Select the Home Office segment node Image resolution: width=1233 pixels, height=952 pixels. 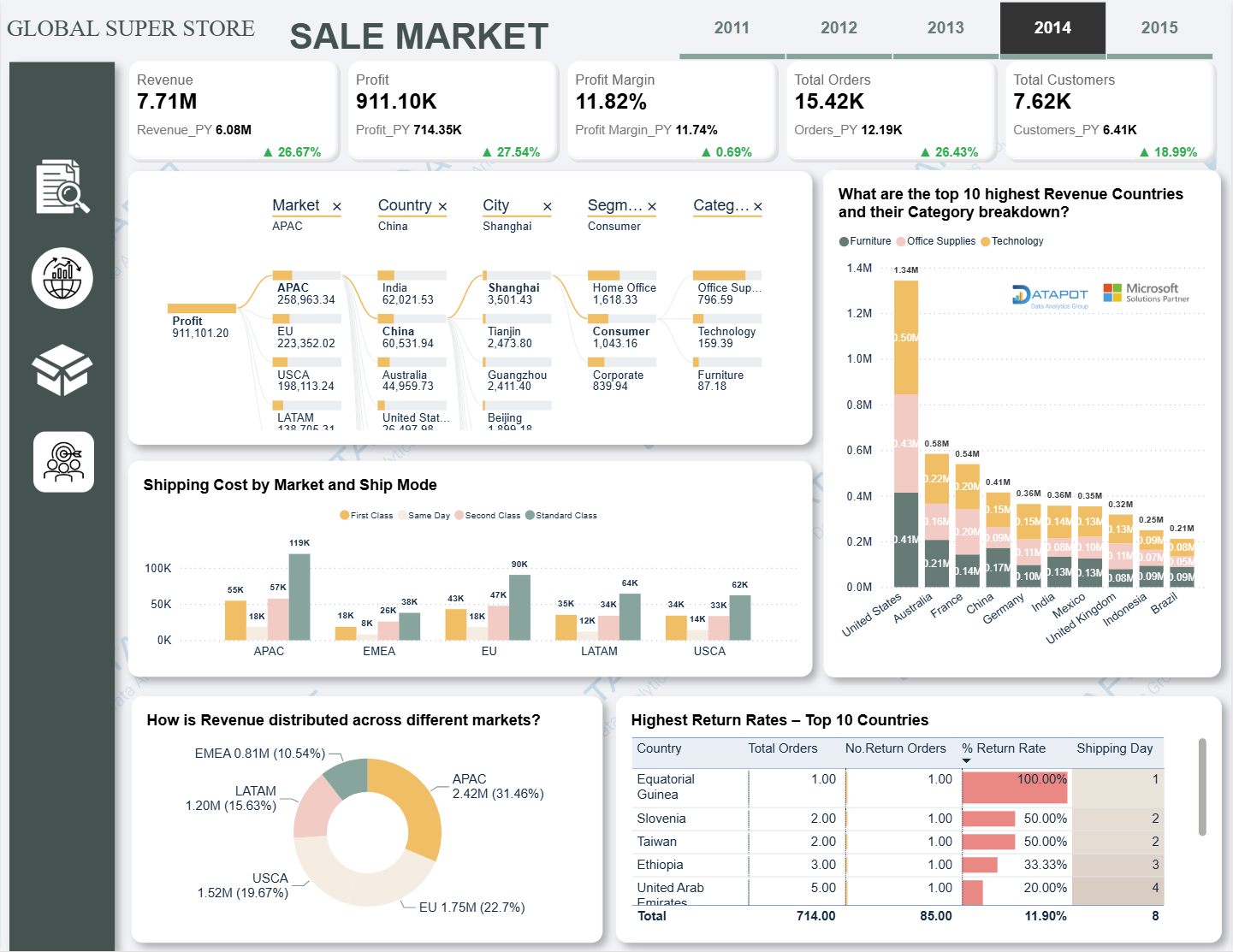622,289
